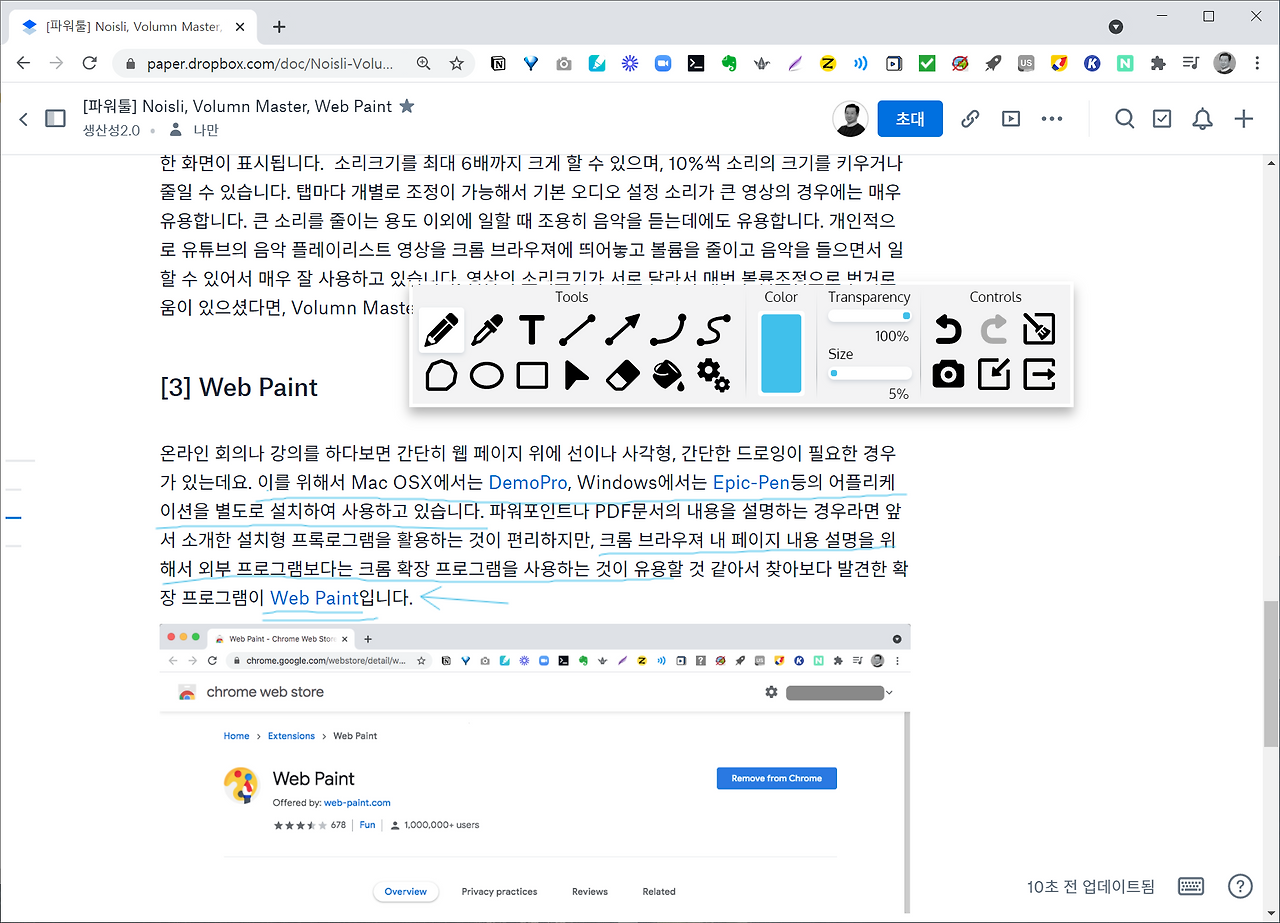Pick the Eyedropper color picker tool
Viewport: 1280px width, 923px height.
pyautogui.click(x=487, y=329)
